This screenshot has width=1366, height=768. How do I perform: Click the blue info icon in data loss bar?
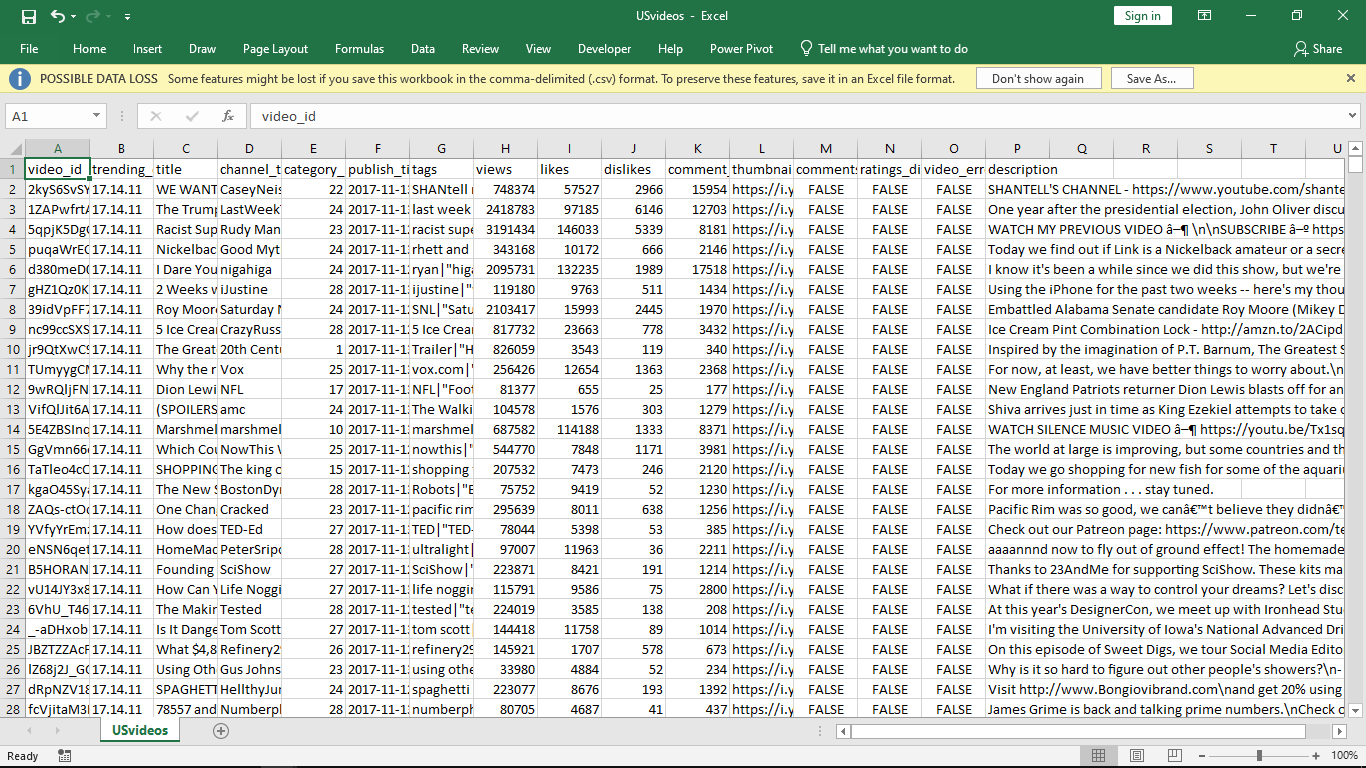click(x=21, y=78)
